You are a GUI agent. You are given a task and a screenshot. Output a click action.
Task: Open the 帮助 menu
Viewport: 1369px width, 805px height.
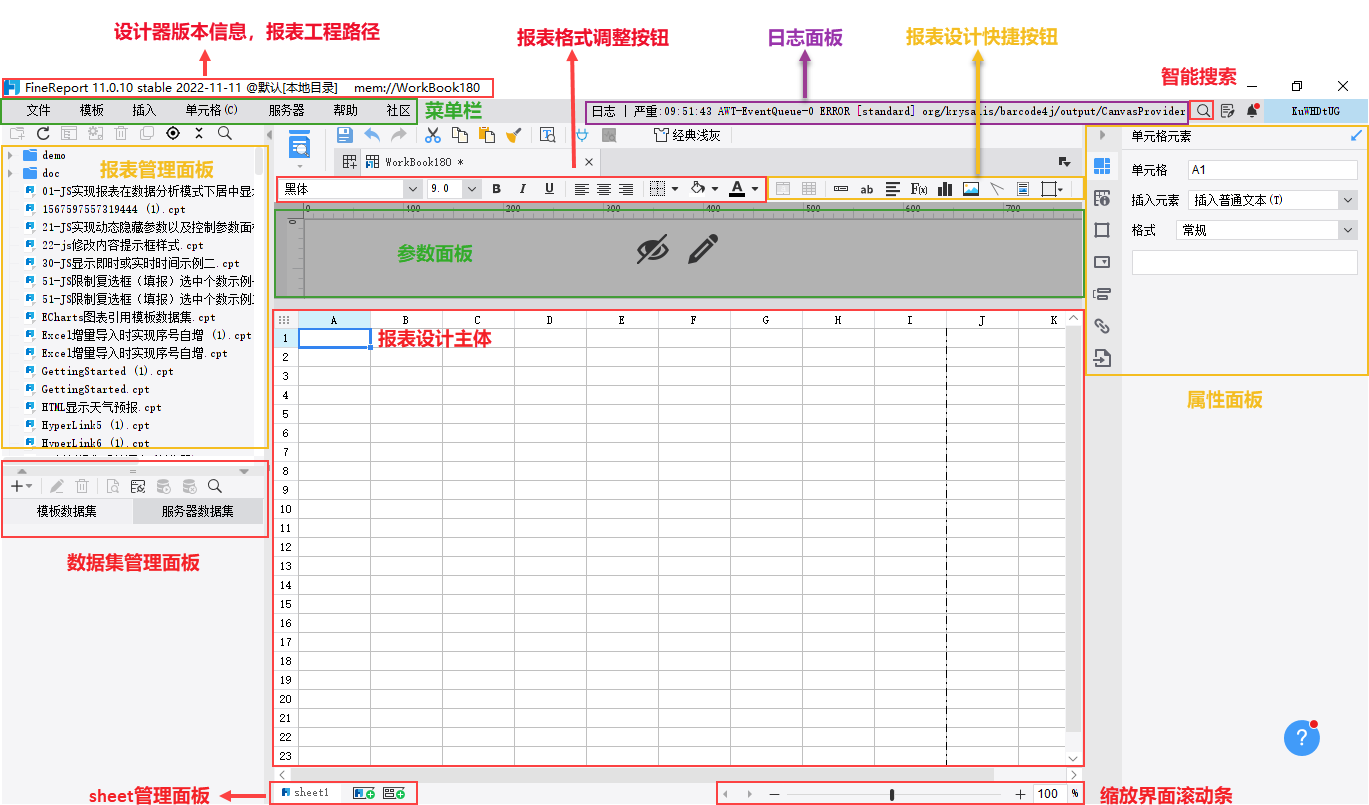[x=345, y=110]
